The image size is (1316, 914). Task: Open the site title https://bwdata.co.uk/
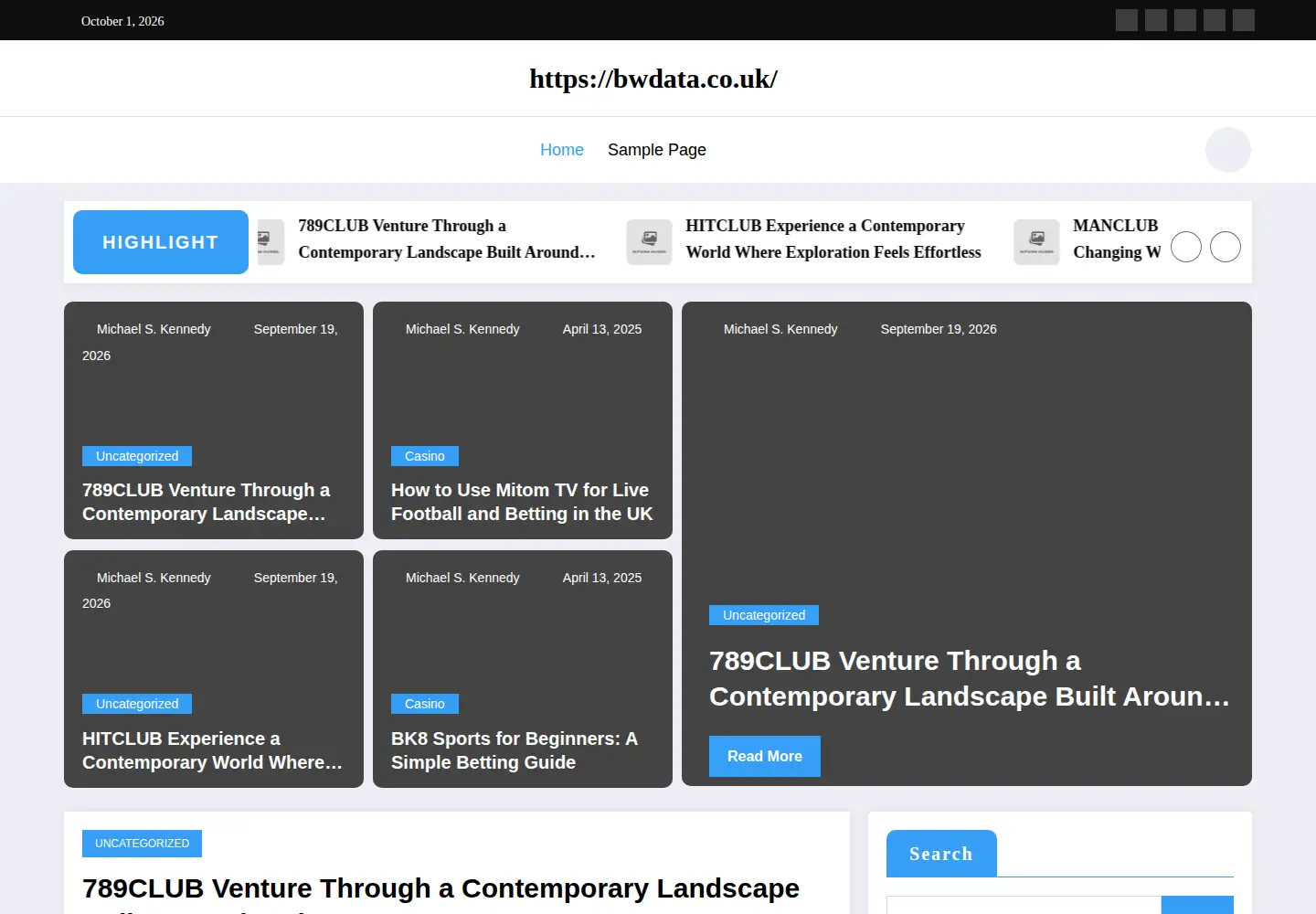coord(653,79)
